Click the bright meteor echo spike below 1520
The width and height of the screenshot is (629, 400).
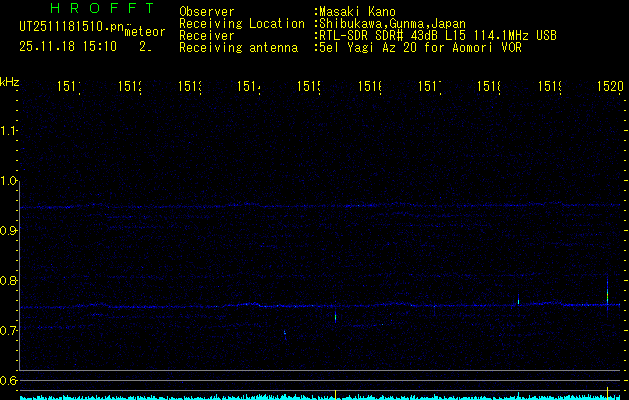pyautogui.click(x=607, y=293)
